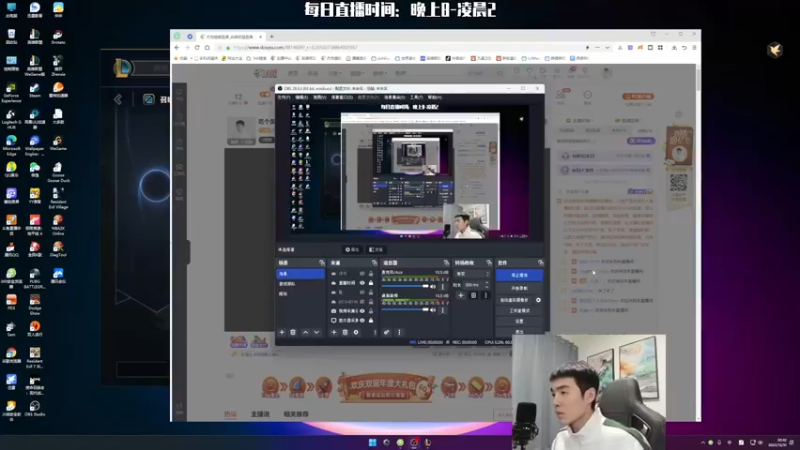Reload the Douyu page in browser

tap(197, 47)
